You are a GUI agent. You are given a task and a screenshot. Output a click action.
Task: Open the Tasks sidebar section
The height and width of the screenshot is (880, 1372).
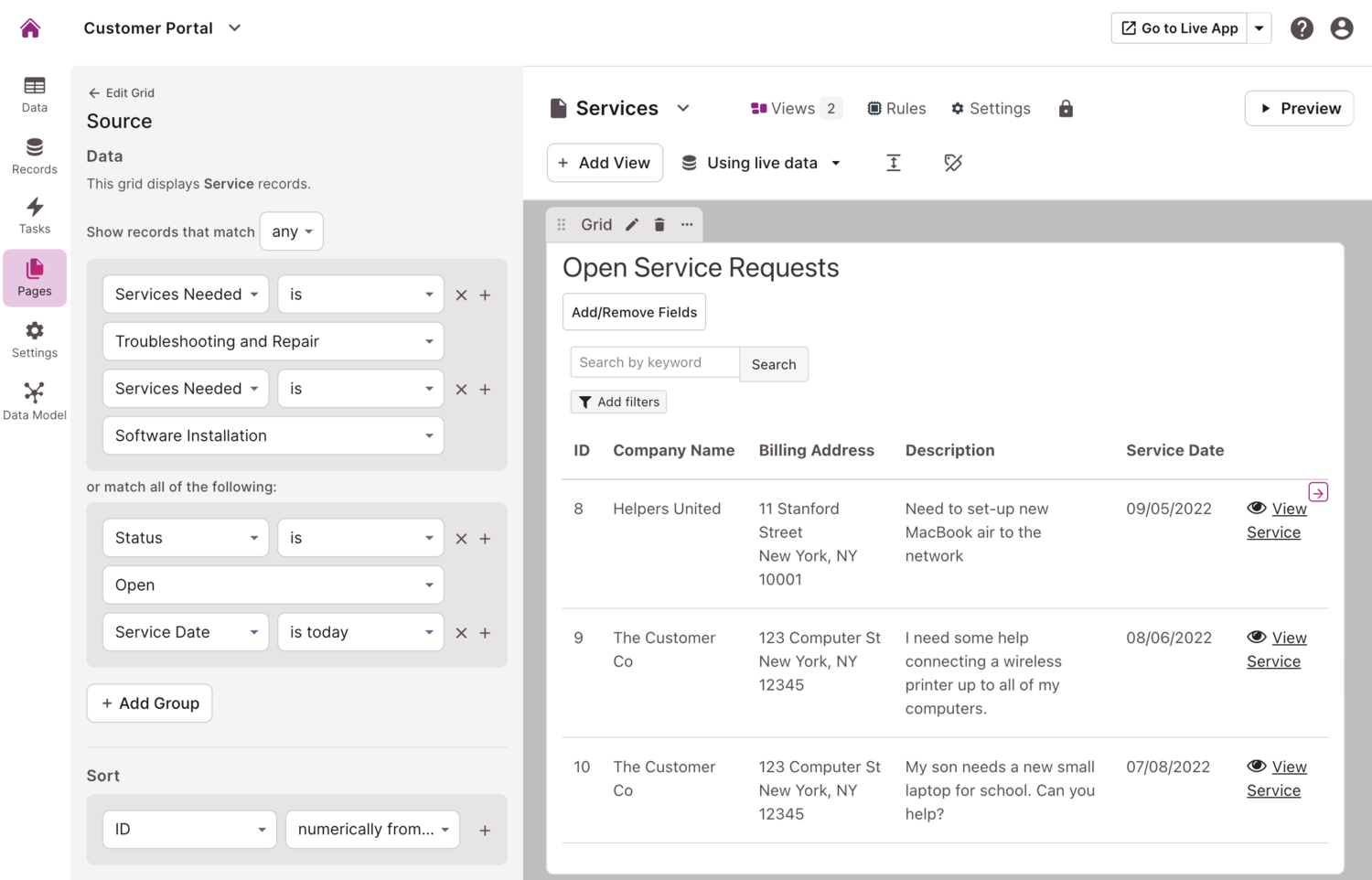(x=35, y=216)
